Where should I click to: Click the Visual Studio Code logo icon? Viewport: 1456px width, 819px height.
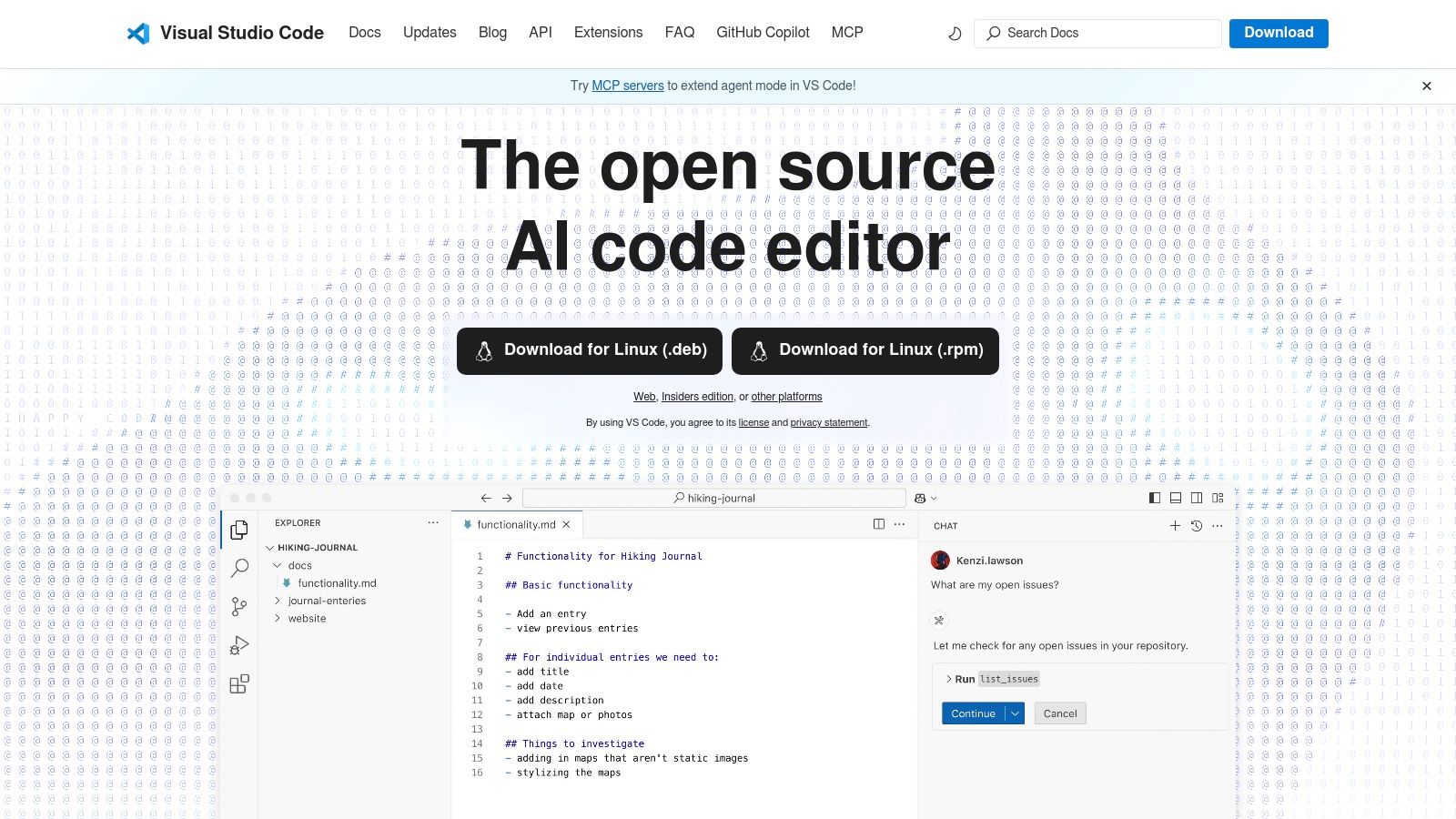[137, 34]
